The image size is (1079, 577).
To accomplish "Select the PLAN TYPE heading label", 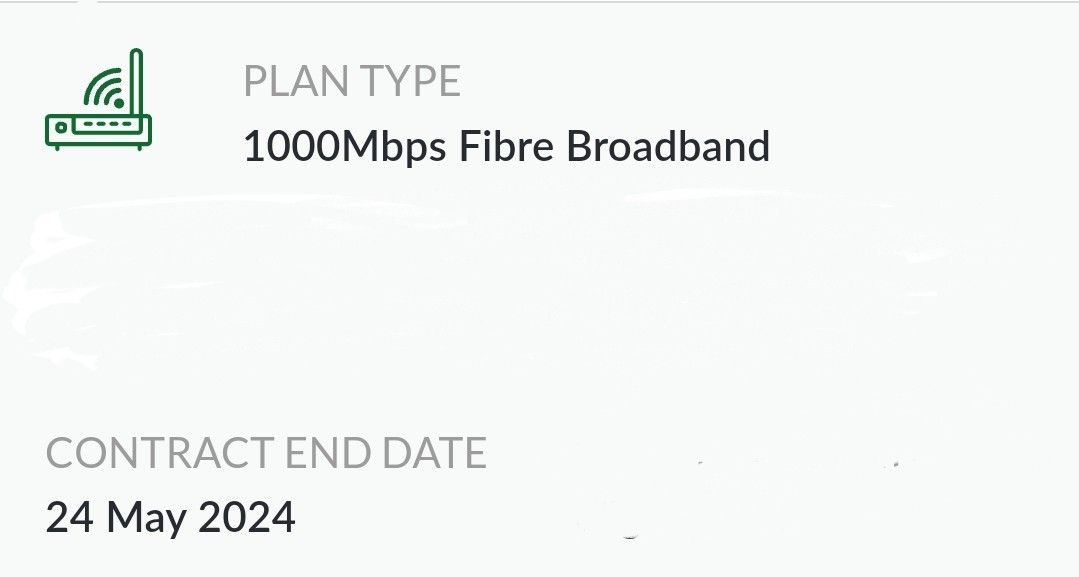I will 354,82.
